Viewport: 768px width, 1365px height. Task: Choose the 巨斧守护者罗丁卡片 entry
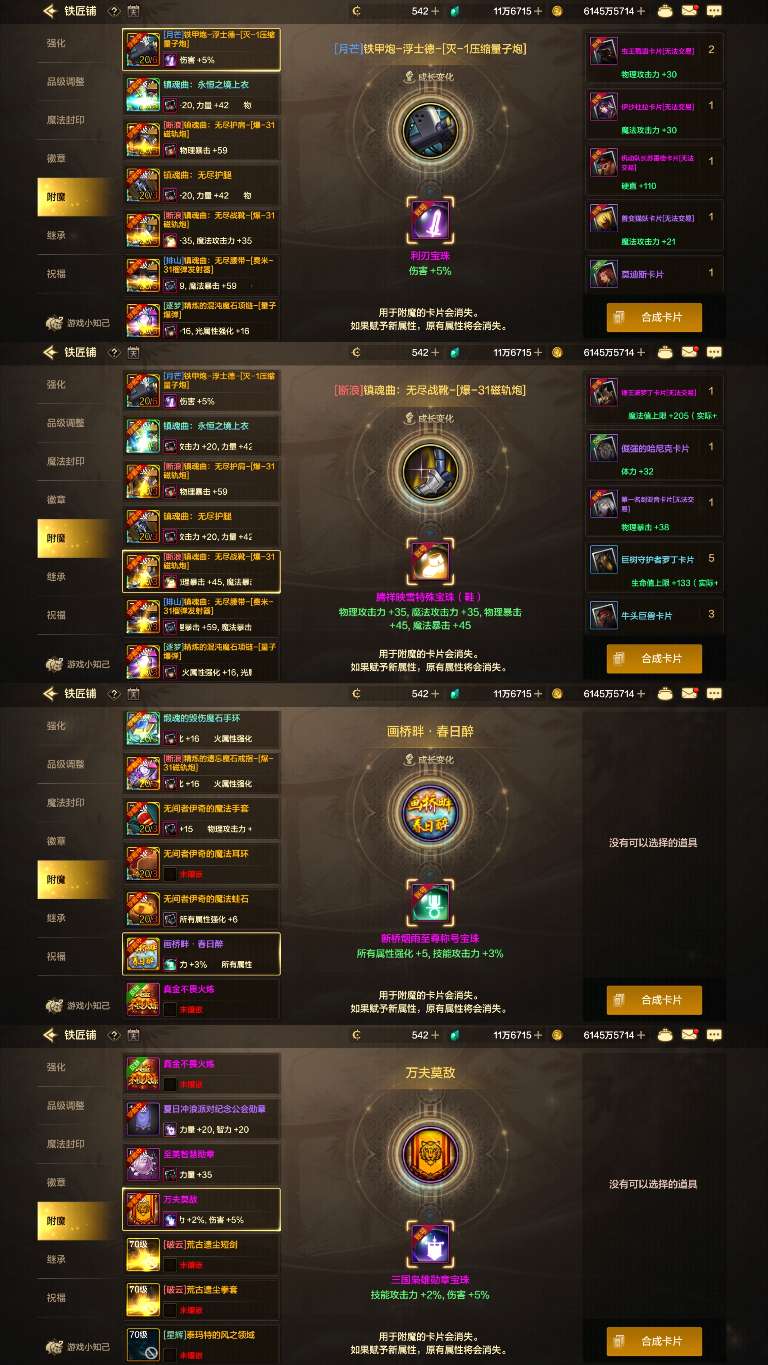pos(654,566)
